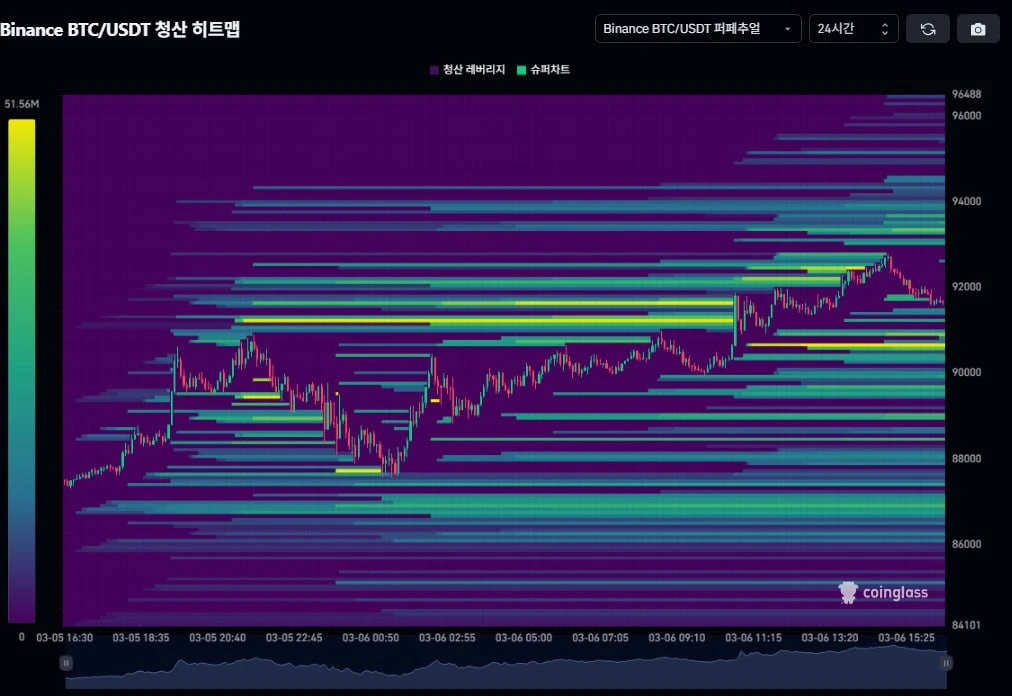Click the 03-06 05:00 time label

point(523,638)
